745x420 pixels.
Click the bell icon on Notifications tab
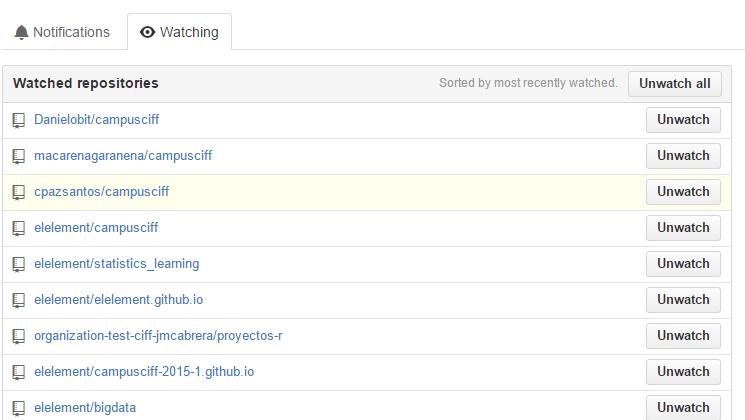click(21, 32)
